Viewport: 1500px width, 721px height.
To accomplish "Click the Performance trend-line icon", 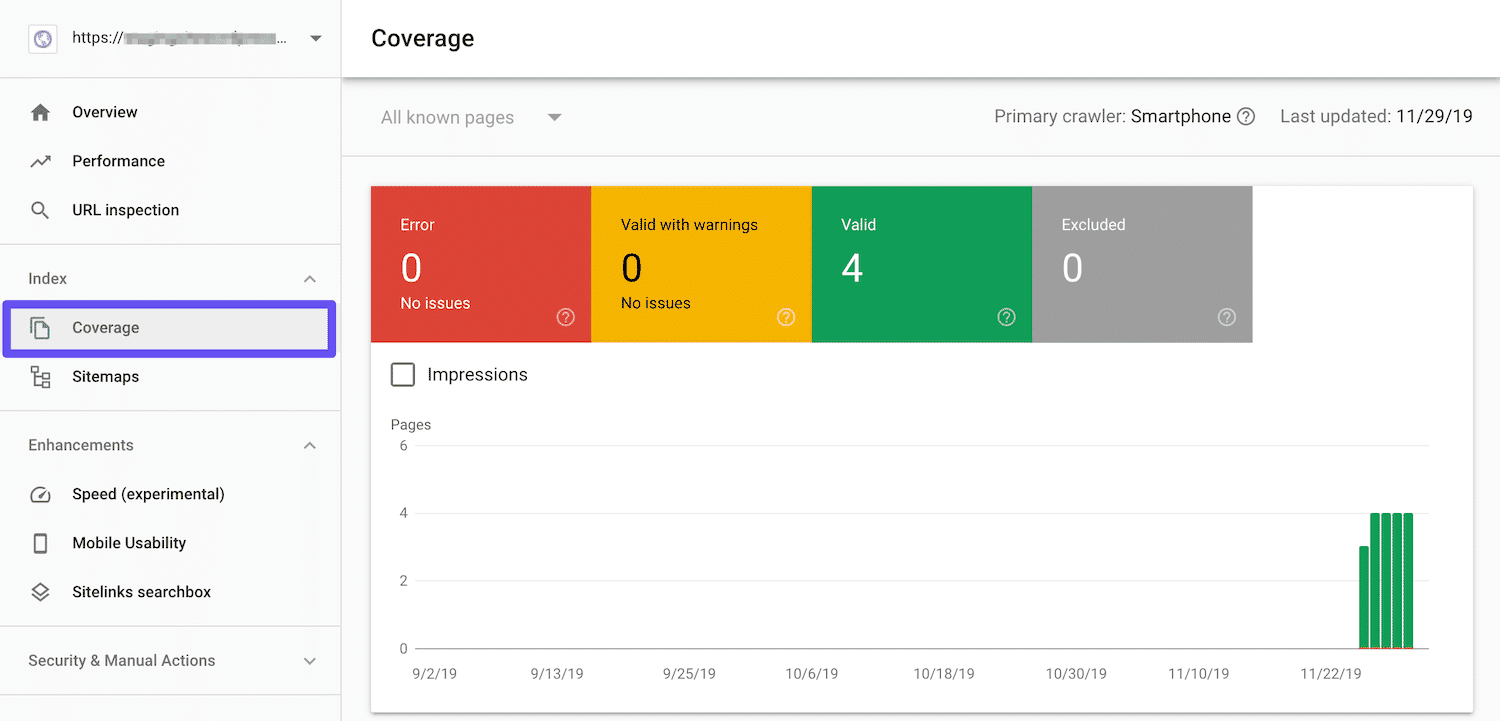I will click(x=40, y=161).
